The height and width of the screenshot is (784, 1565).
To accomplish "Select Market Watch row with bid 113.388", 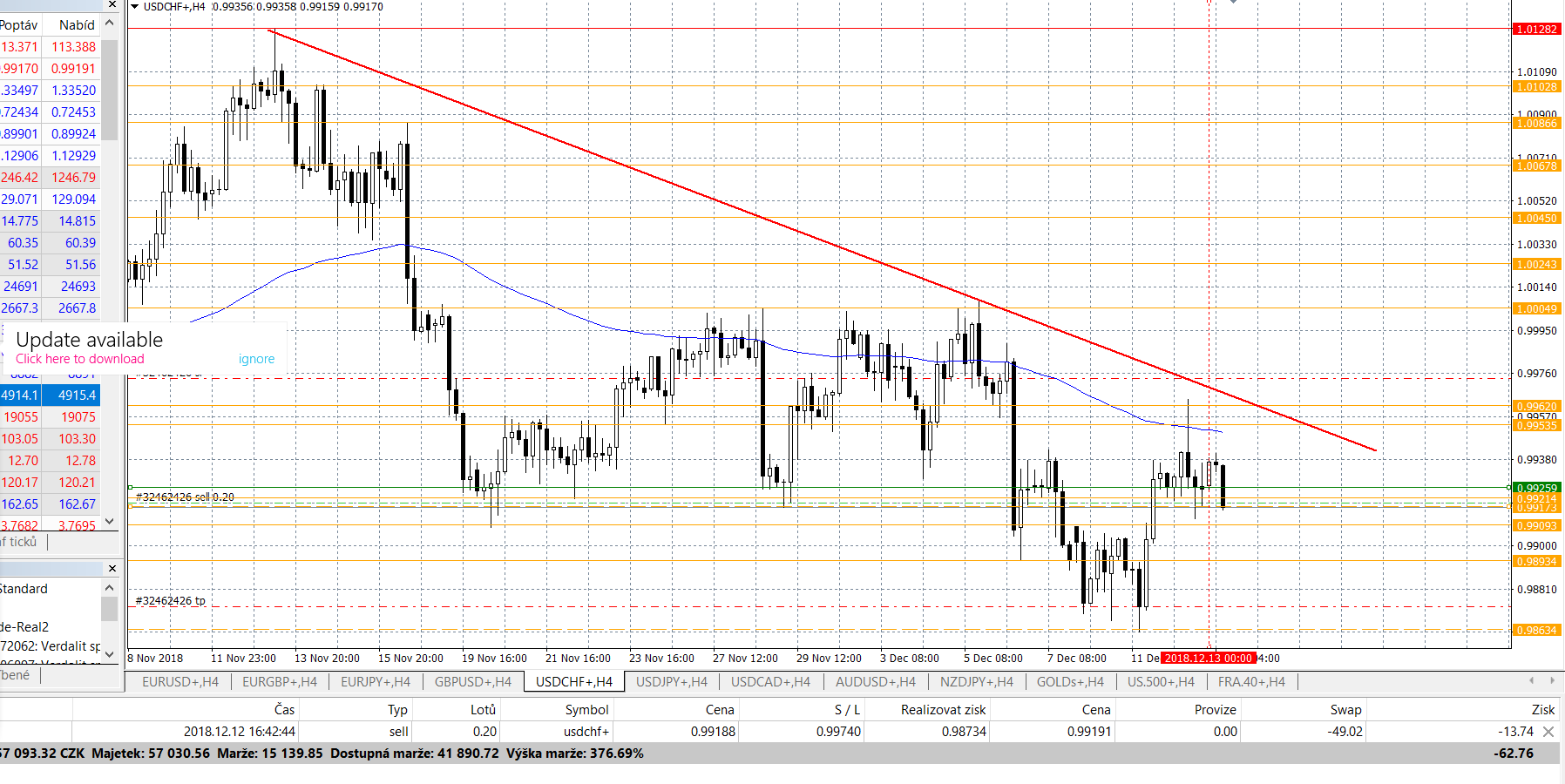I will coord(50,47).
